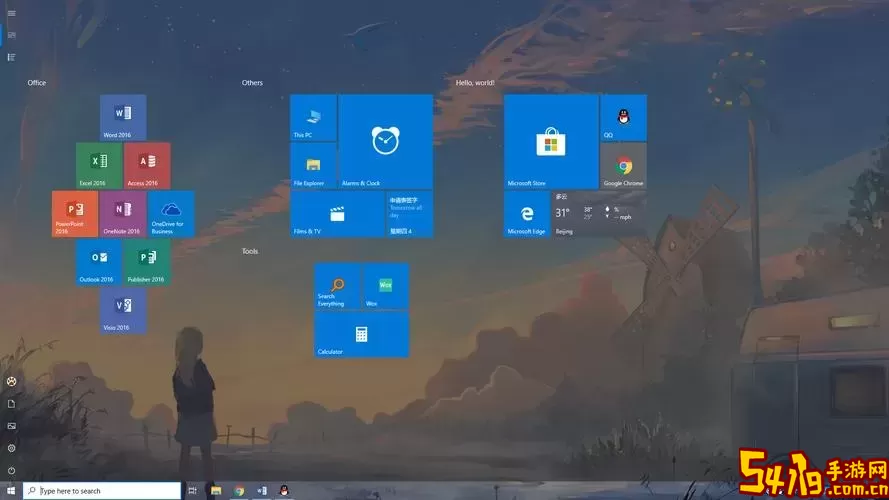Open Documents from the Start sidebar
The height and width of the screenshot is (500, 889).
[x=11, y=404]
